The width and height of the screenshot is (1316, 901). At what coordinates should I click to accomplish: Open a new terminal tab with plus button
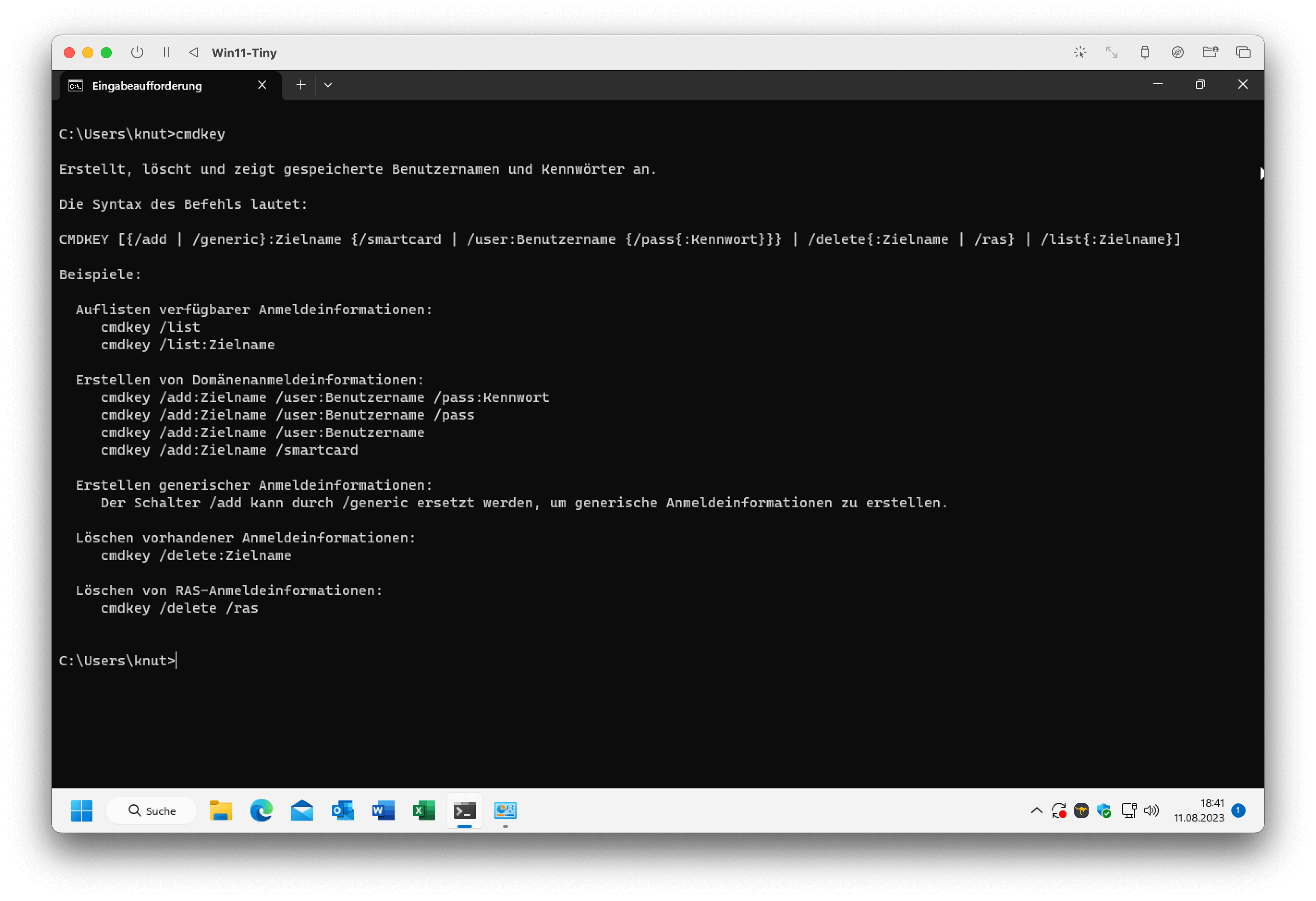point(301,85)
